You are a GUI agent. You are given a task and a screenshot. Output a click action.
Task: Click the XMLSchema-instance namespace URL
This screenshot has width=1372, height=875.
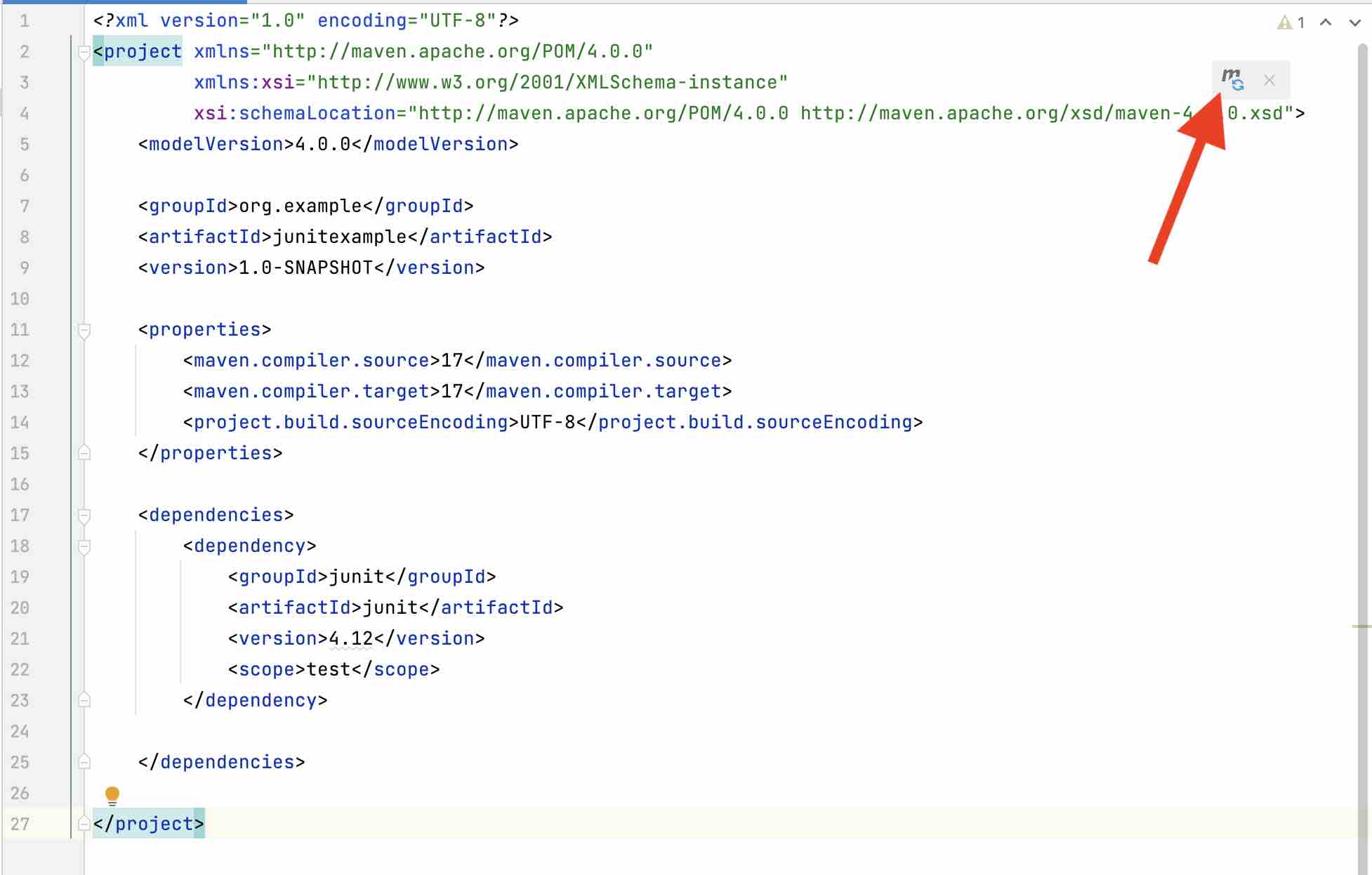pos(548,82)
